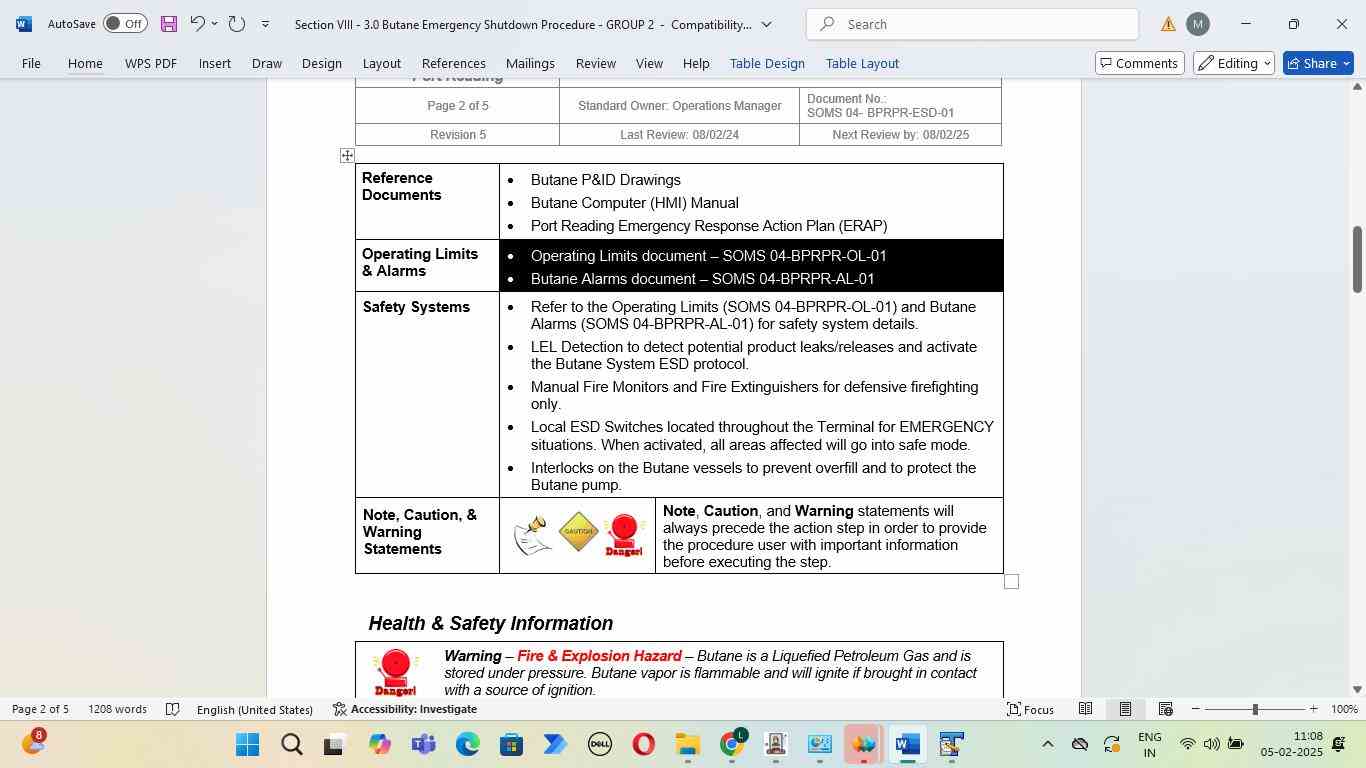This screenshot has width=1366, height=768.
Task: Click the Undo arrow icon
Action: [x=197, y=24]
